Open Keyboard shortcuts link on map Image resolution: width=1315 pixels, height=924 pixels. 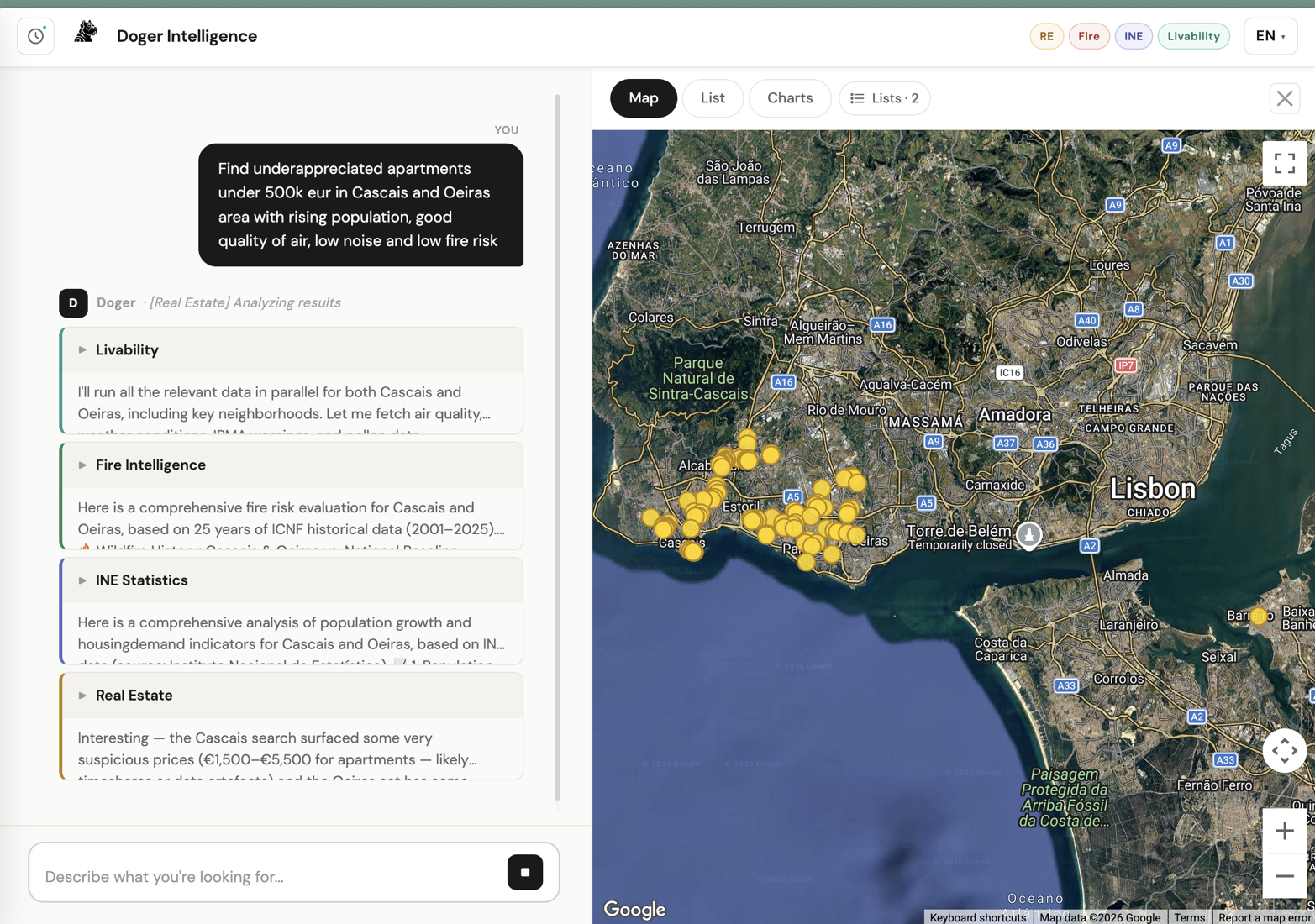click(x=977, y=917)
